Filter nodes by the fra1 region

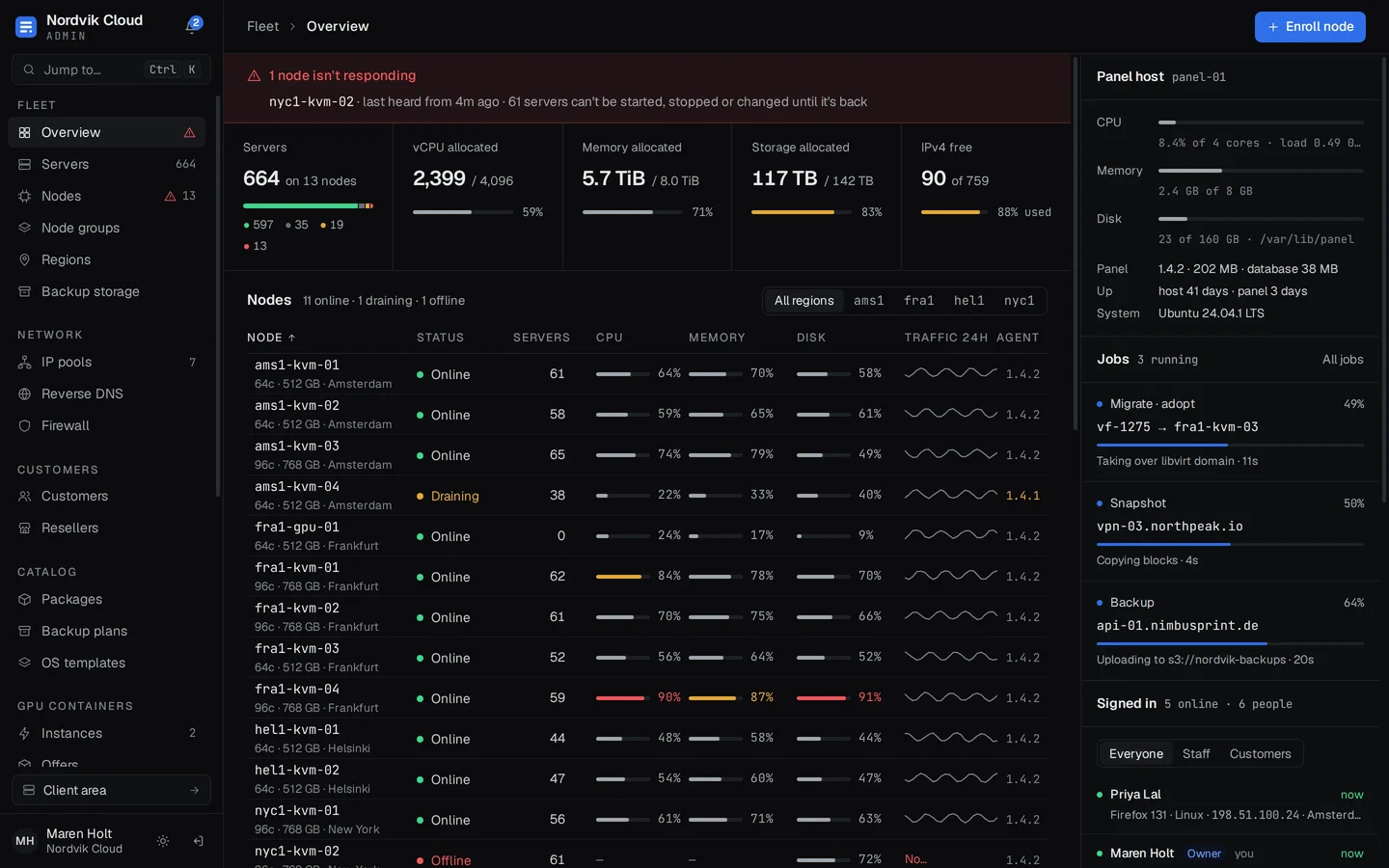click(x=918, y=301)
